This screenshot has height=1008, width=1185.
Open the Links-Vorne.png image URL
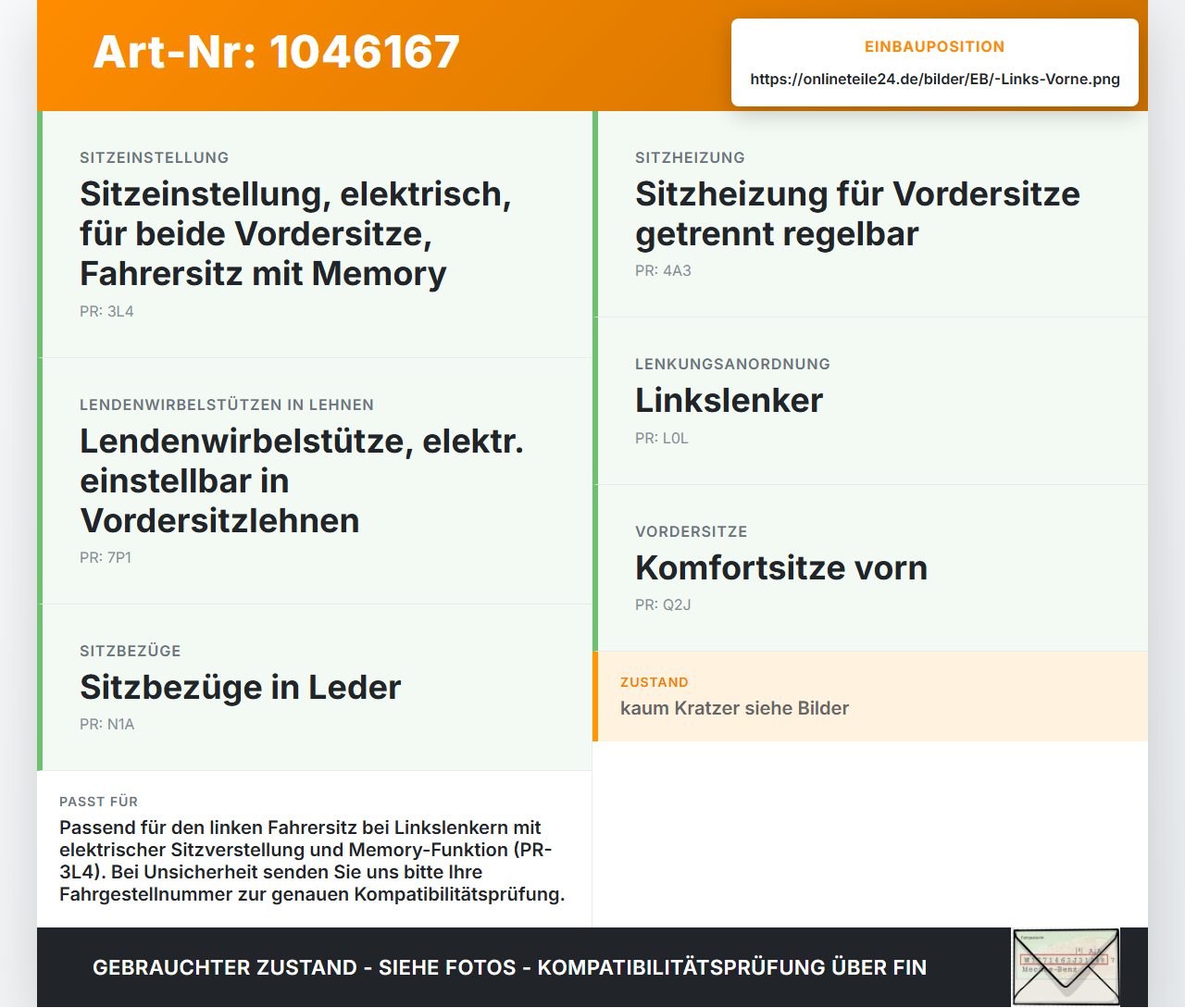(935, 79)
